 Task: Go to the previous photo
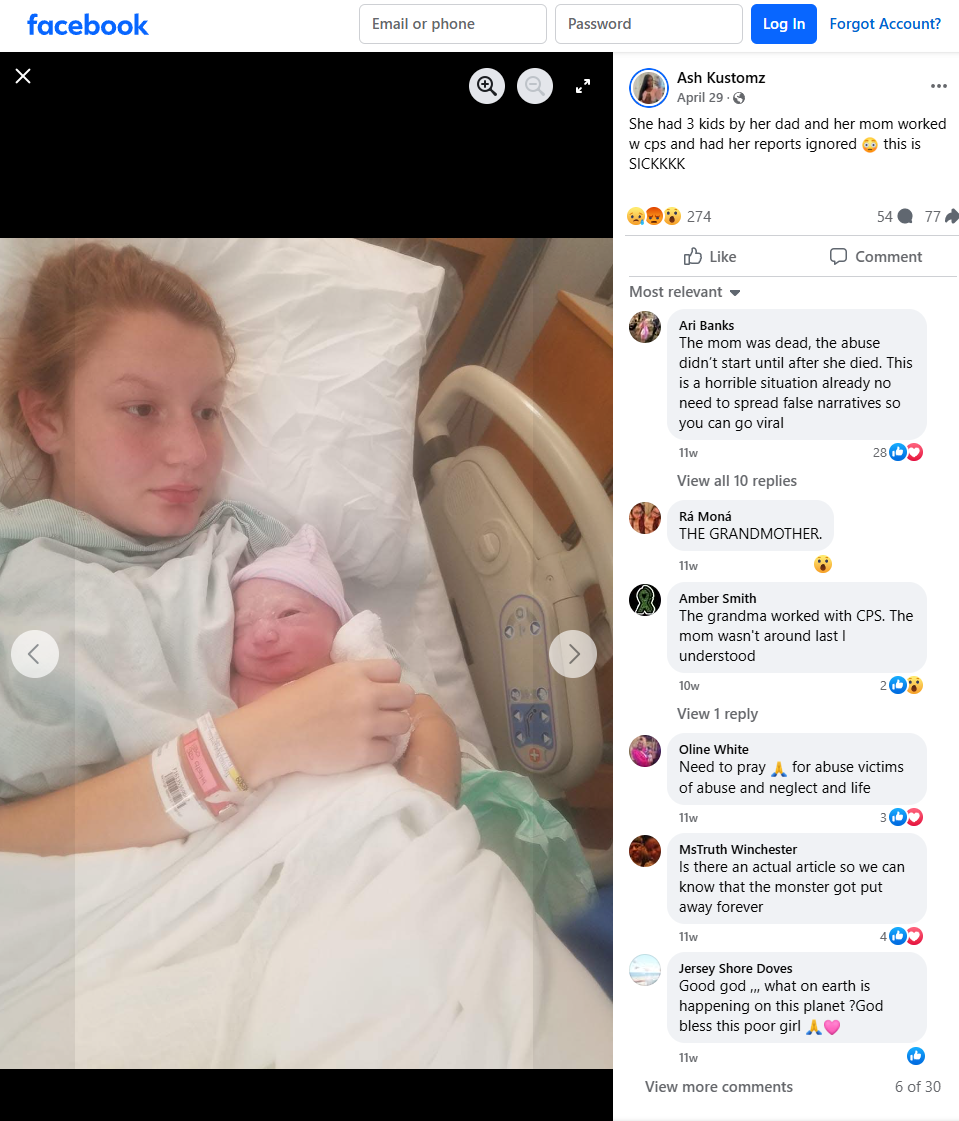pos(34,653)
